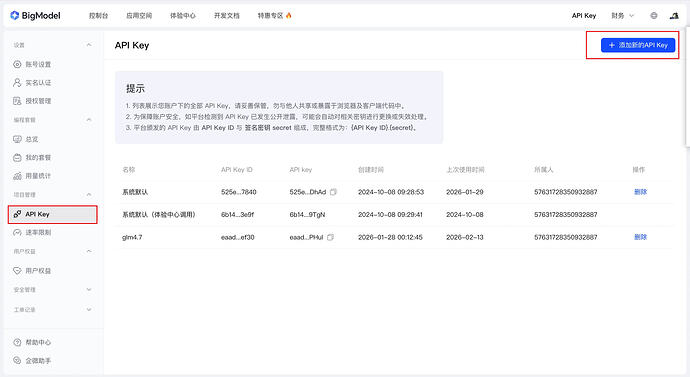
Task: Click the BigModel logo
Action: pos(35,15)
